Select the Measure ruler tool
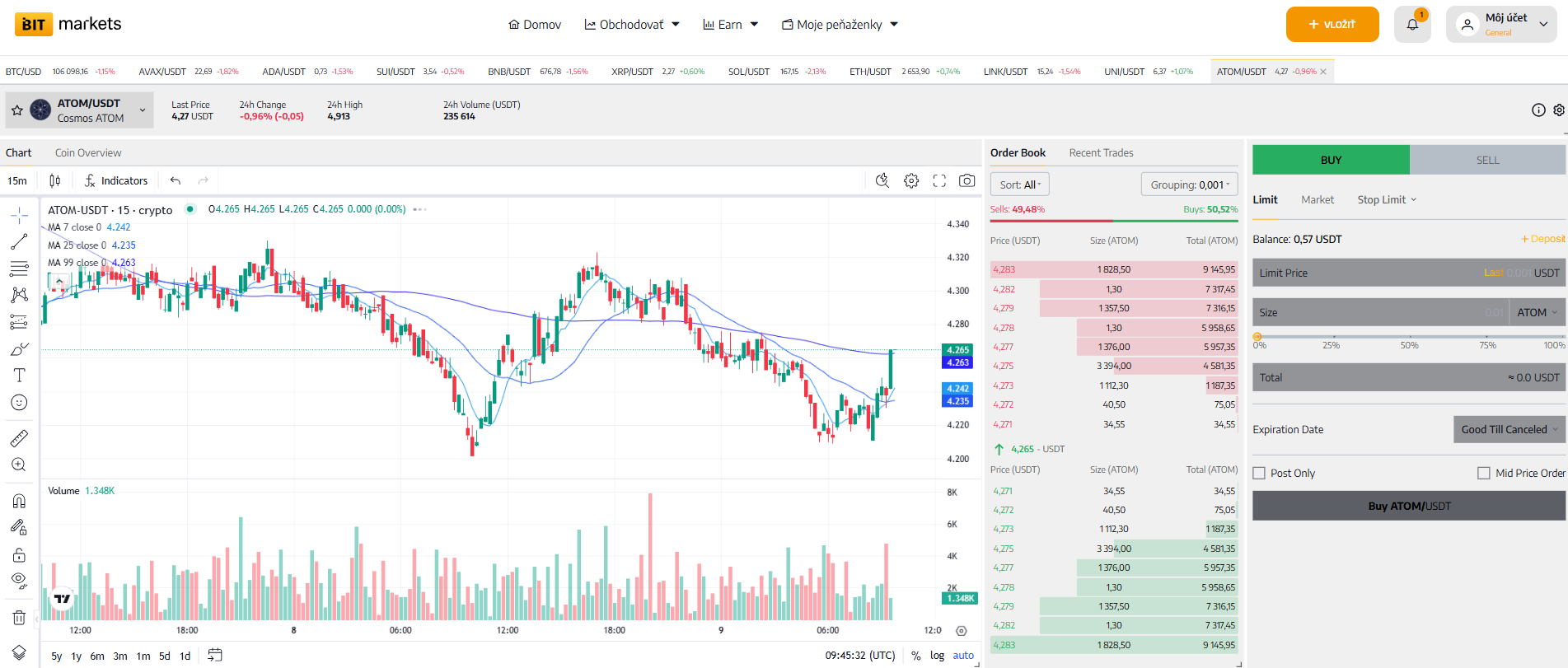This screenshot has height=668, width=1568. point(19,438)
